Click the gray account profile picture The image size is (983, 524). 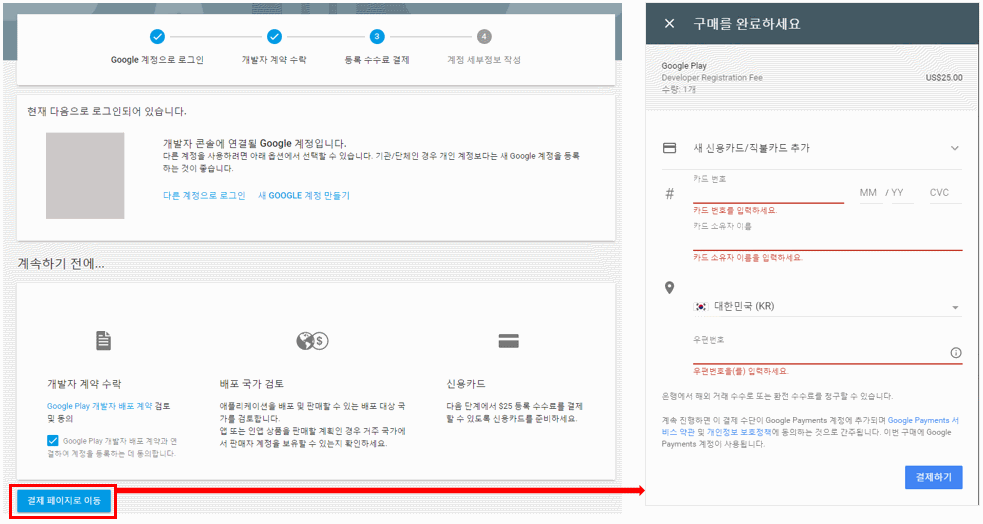85,176
